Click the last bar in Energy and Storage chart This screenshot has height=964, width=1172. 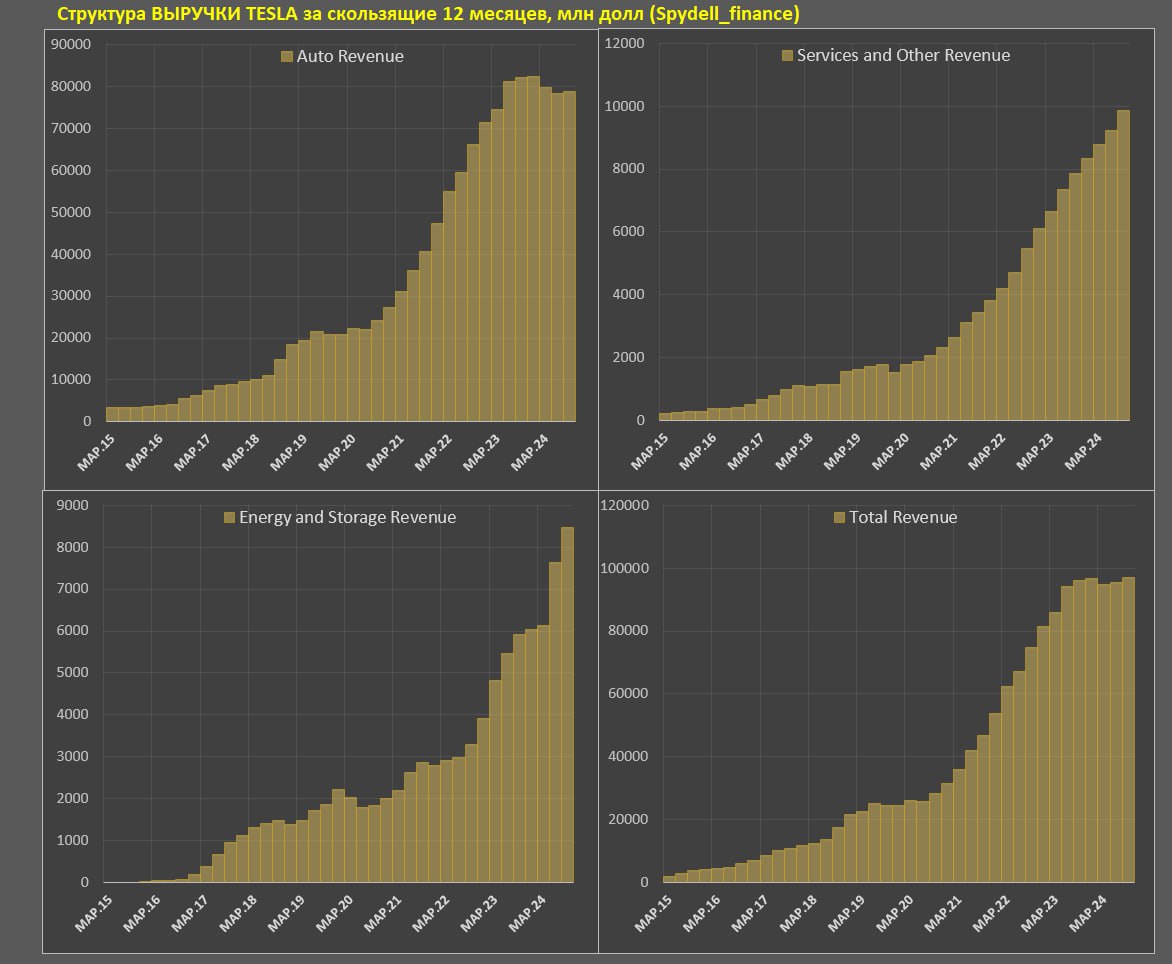click(567, 705)
